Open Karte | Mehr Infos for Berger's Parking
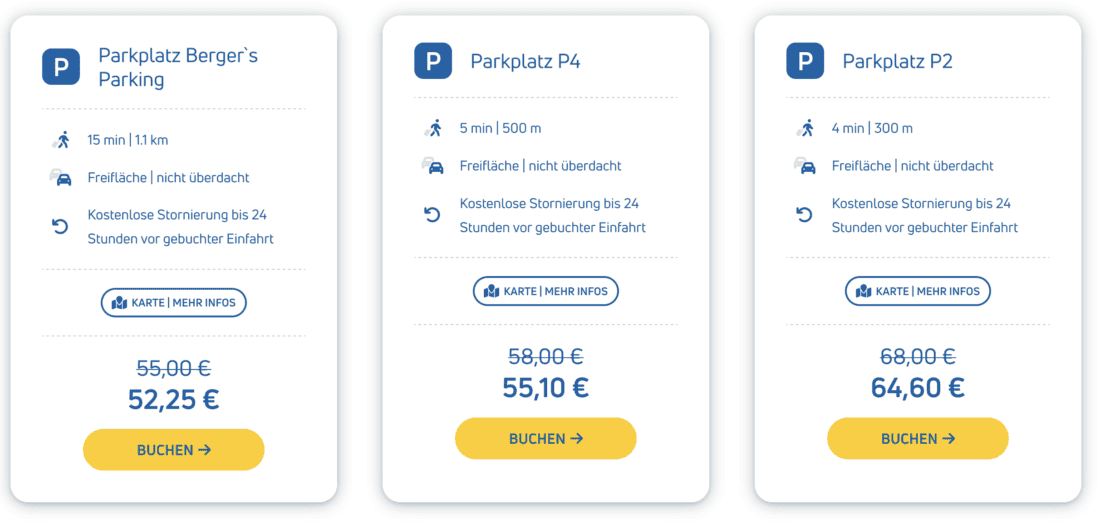This screenshot has width=1100, height=525. [x=174, y=303]
